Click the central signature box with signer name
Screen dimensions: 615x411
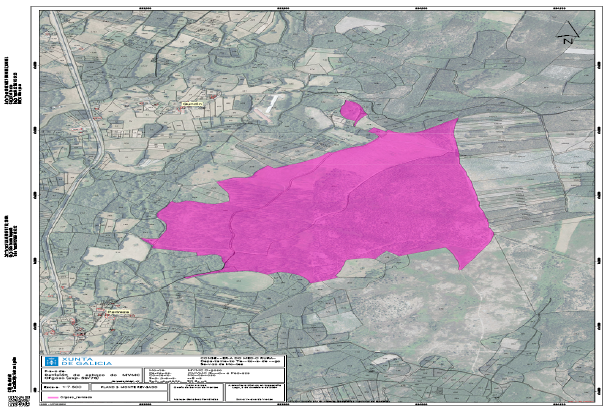coord(197,392)
